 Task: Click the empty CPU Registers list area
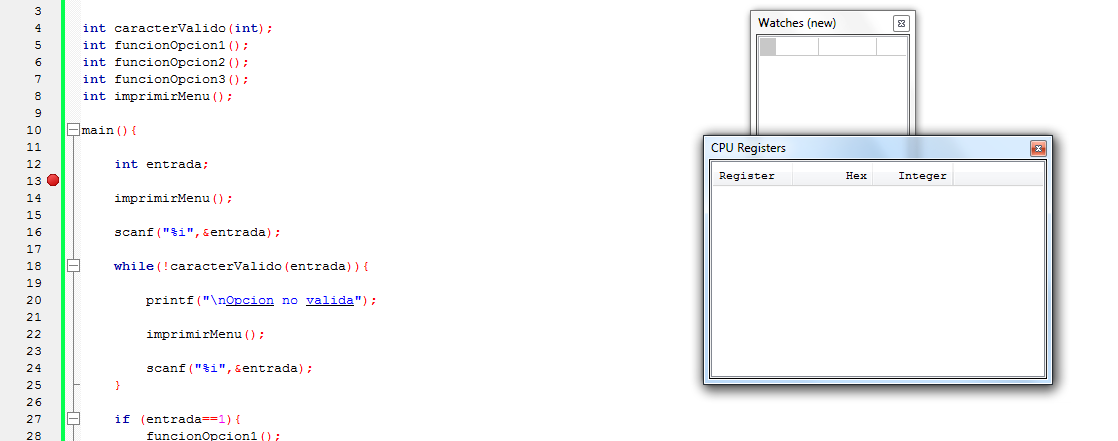click(876, 280)
